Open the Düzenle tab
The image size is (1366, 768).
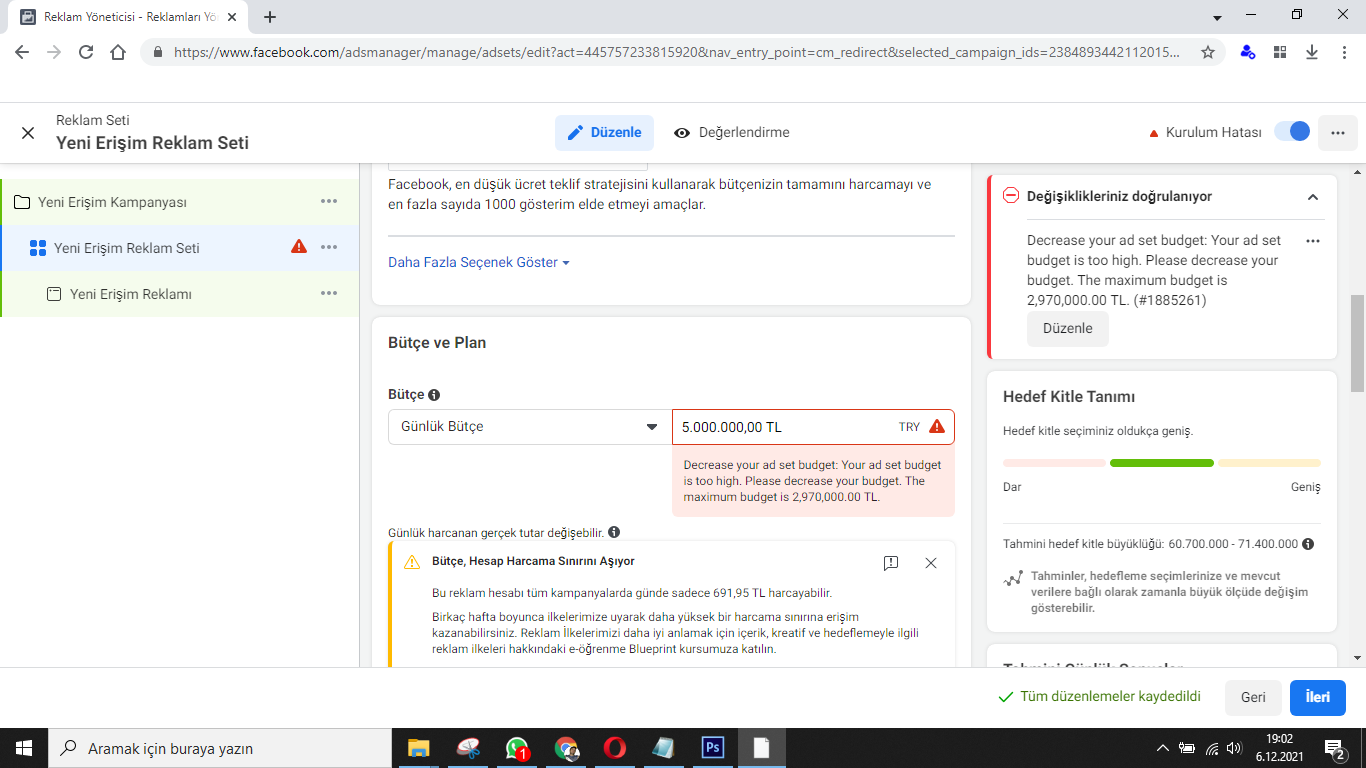pyautogui.click(x=605, y=132)
